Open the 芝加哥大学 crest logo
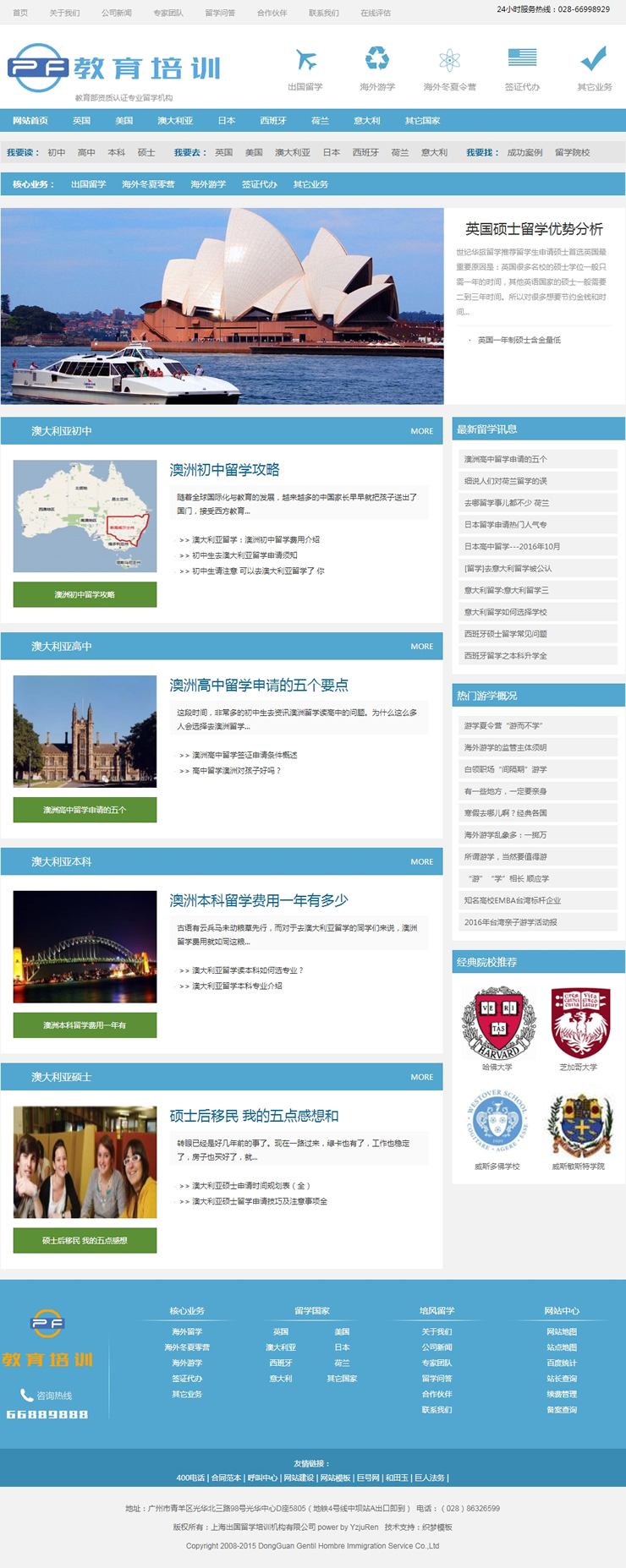The image size is (626, 1568). (579, 1024)
